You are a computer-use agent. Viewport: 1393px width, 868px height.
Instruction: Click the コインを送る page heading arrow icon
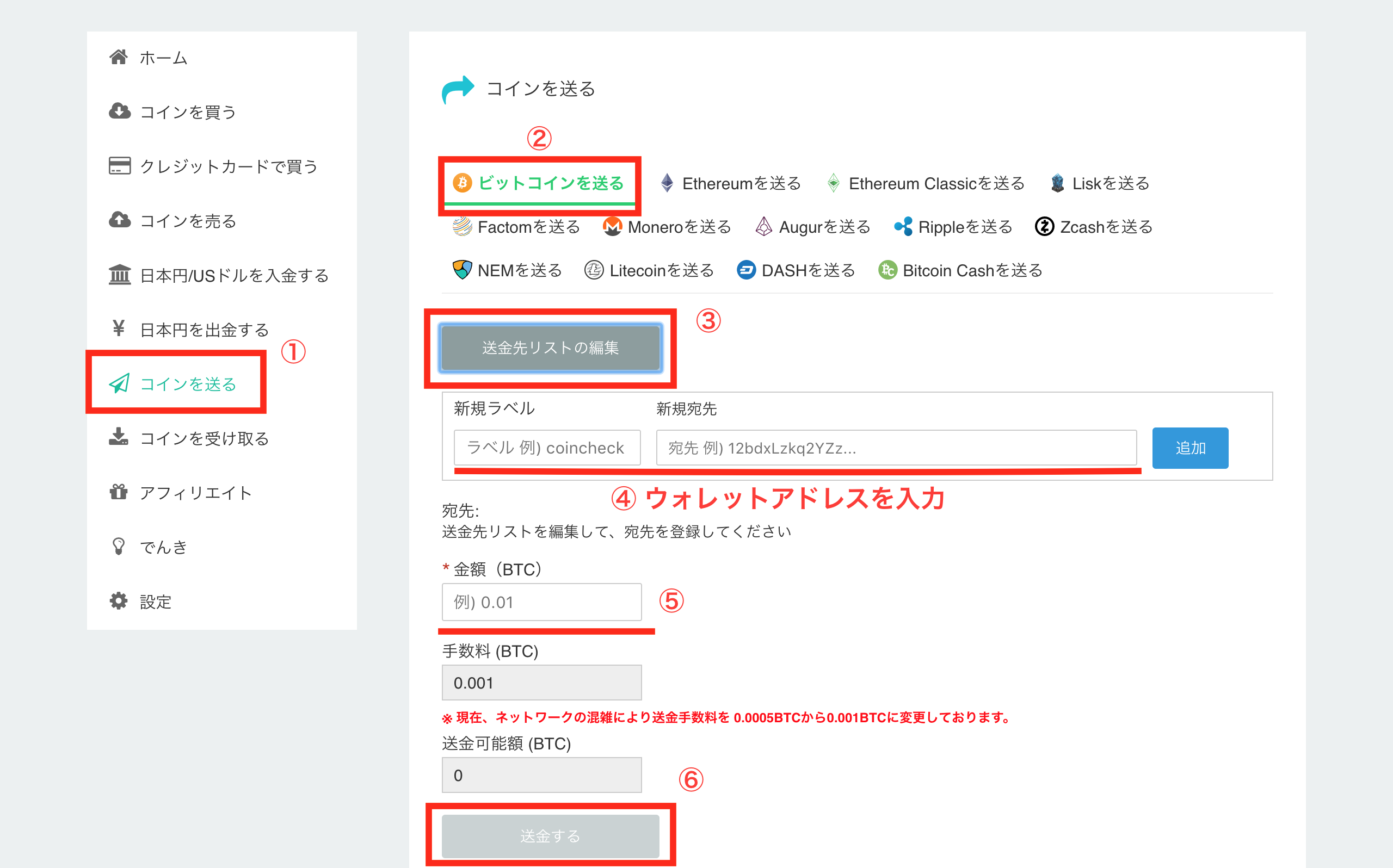click(458, 89)
